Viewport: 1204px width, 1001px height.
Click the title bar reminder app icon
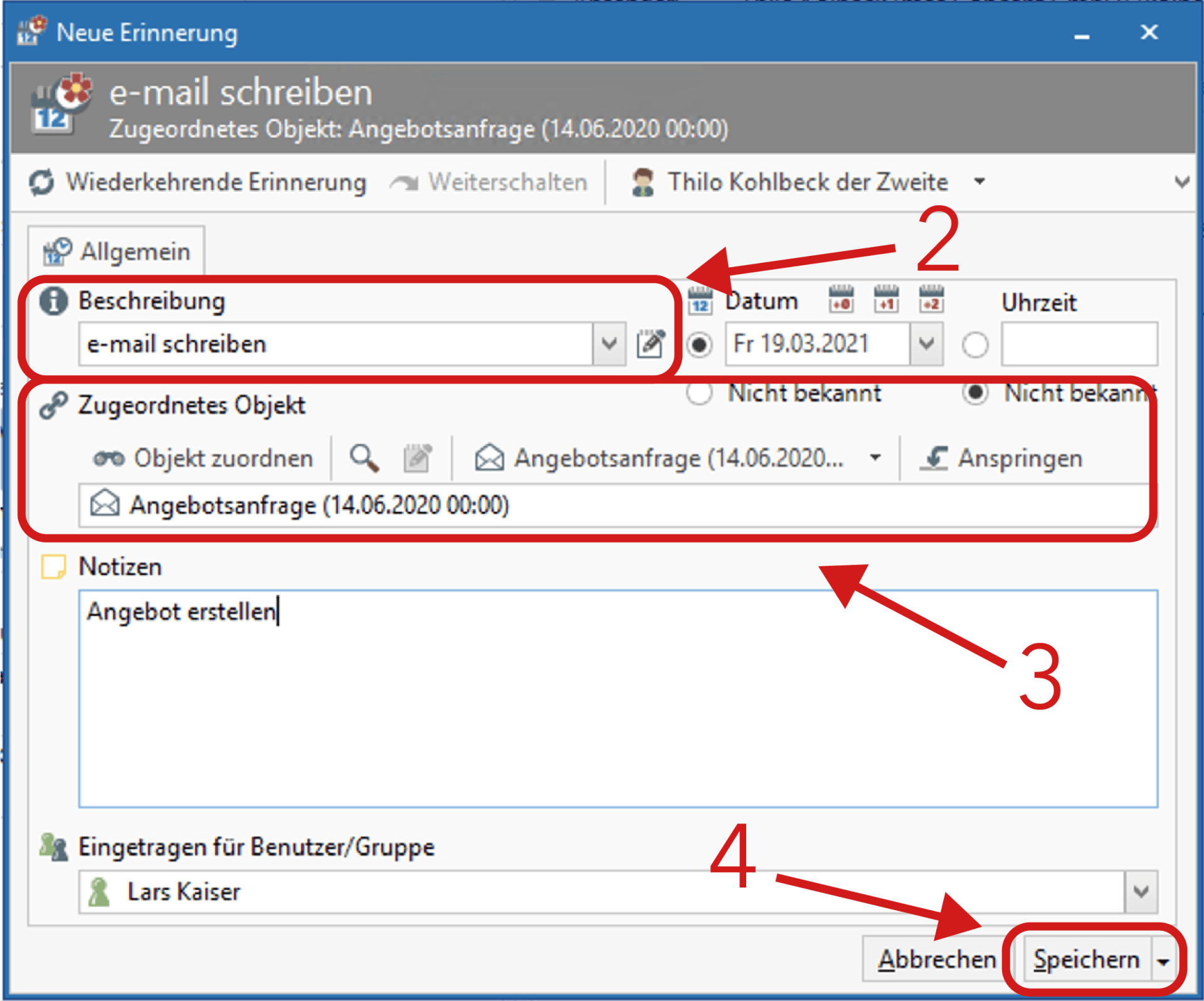coord(32,31)
